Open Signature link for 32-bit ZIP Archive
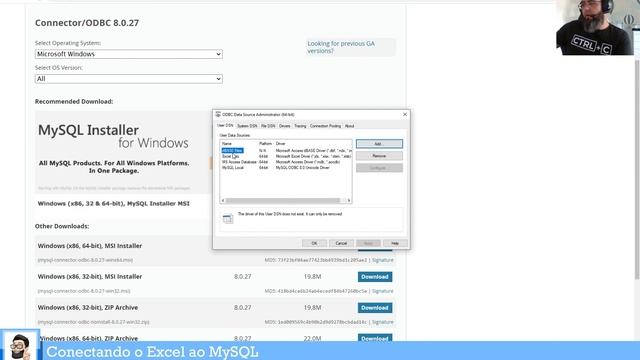Viewport: 640px width, 360px height. tap(382, 322)
